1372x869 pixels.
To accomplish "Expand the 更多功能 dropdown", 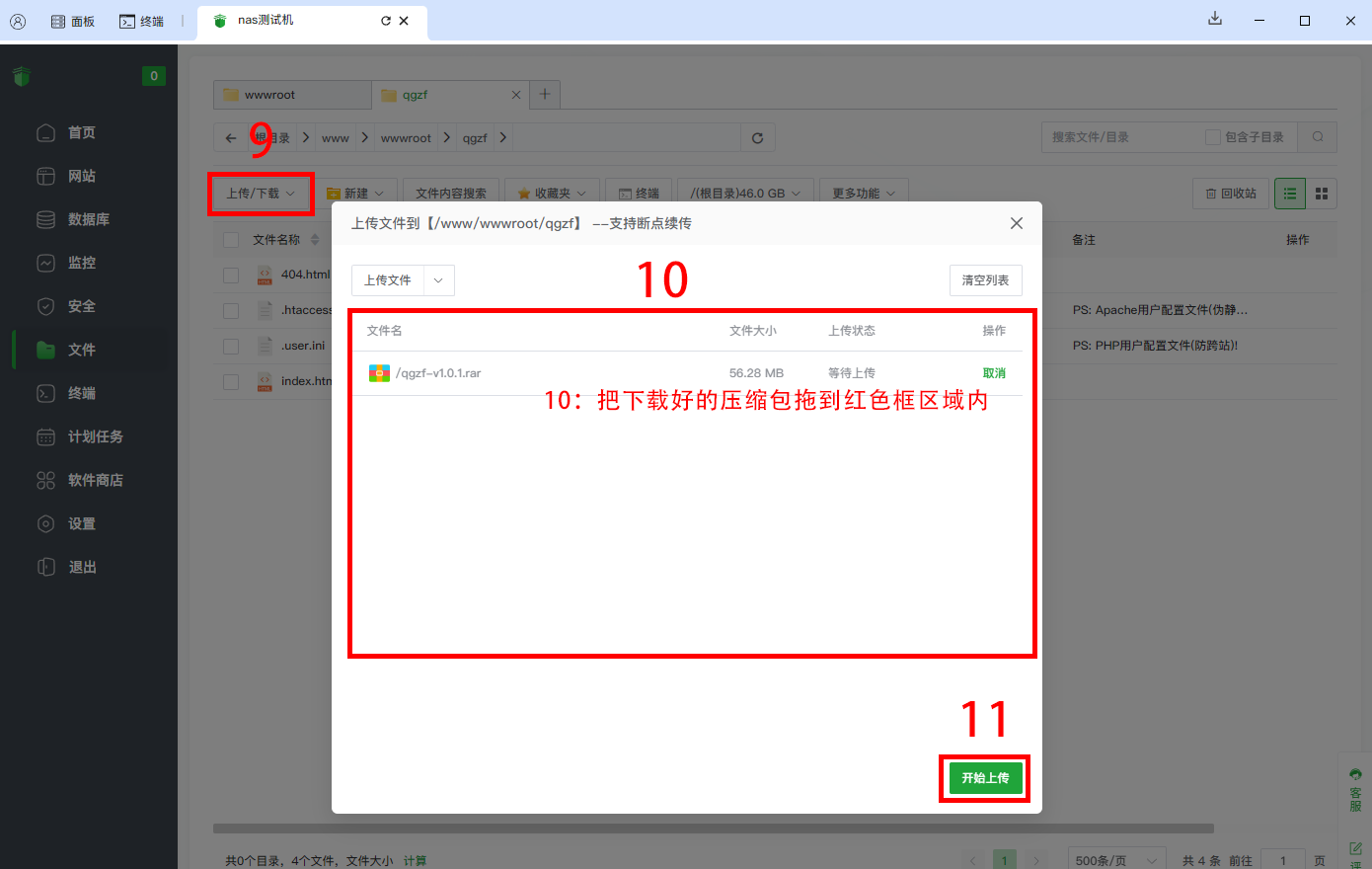I will pos(863,194).
